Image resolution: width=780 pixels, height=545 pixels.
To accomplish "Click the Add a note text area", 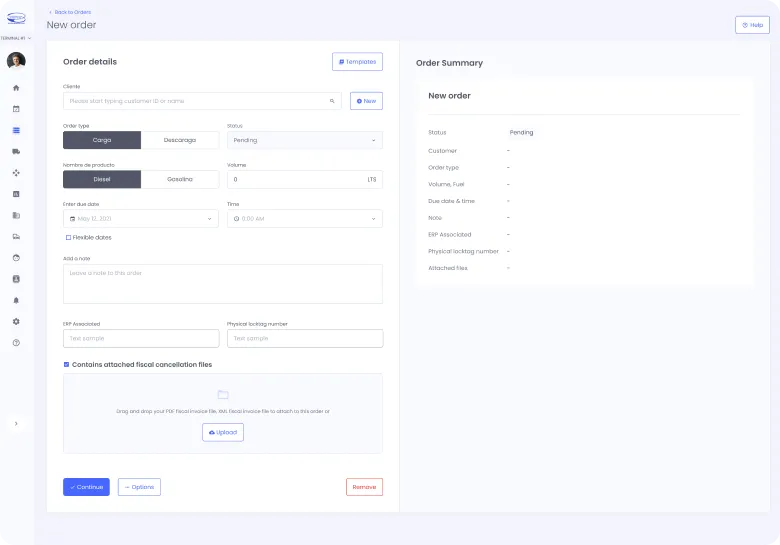I will coord(222,283).
